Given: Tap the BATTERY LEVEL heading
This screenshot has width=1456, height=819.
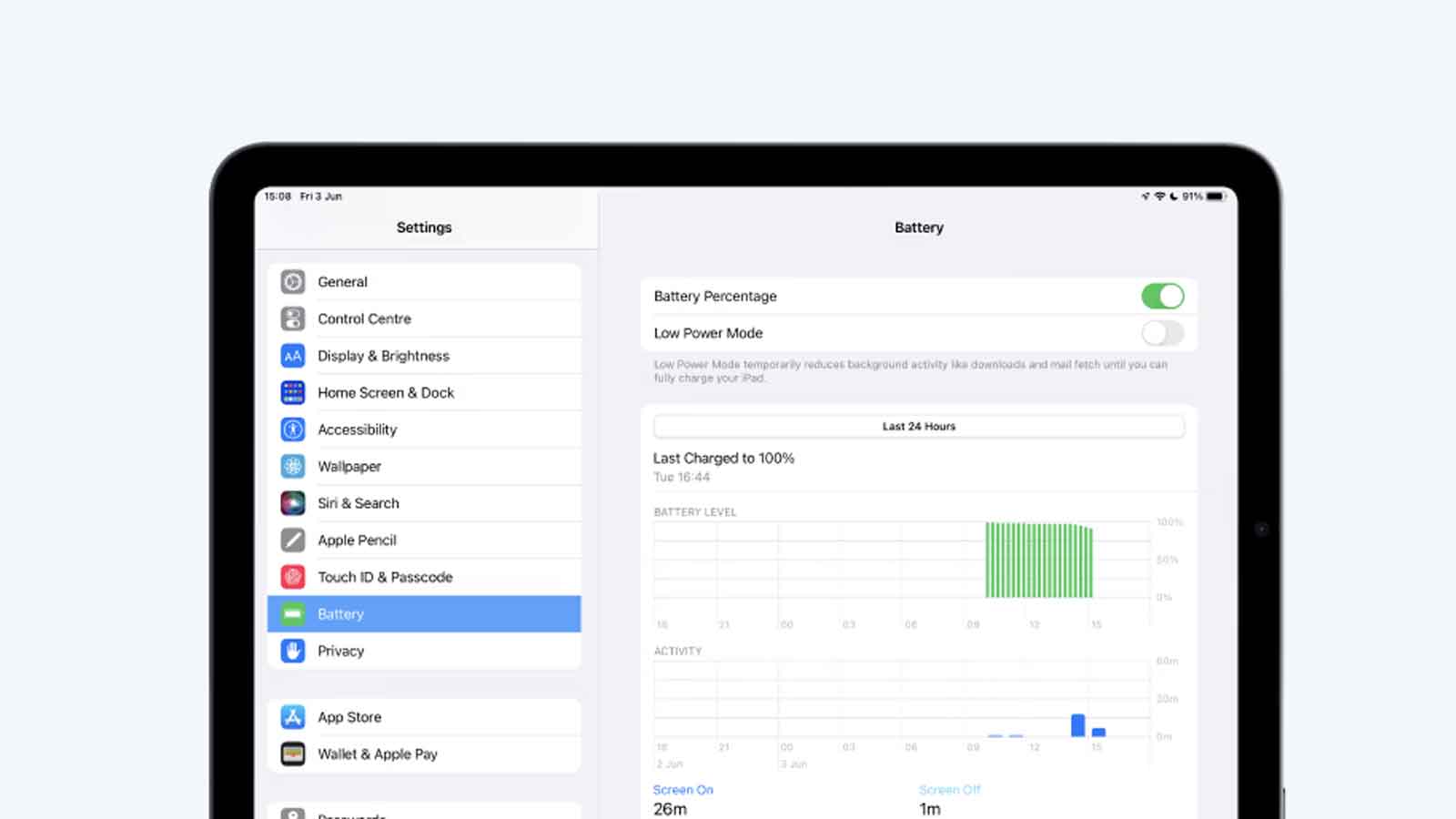Looking at the screenshot, I should pyautogui.click(x=694, y=512).
